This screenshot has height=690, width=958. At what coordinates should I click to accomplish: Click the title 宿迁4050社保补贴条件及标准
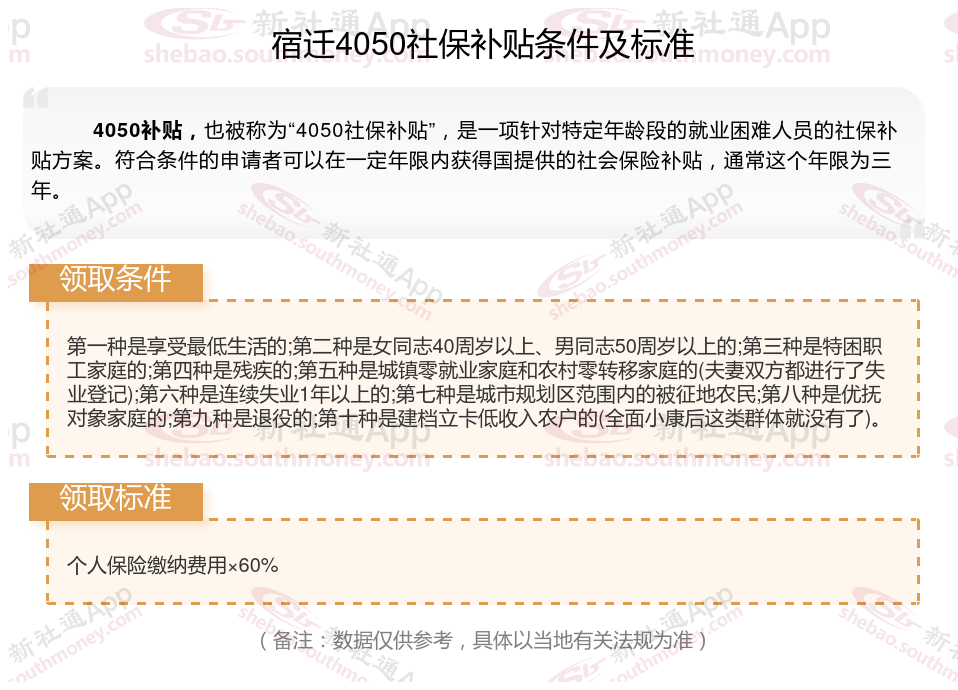click(483, 44)
